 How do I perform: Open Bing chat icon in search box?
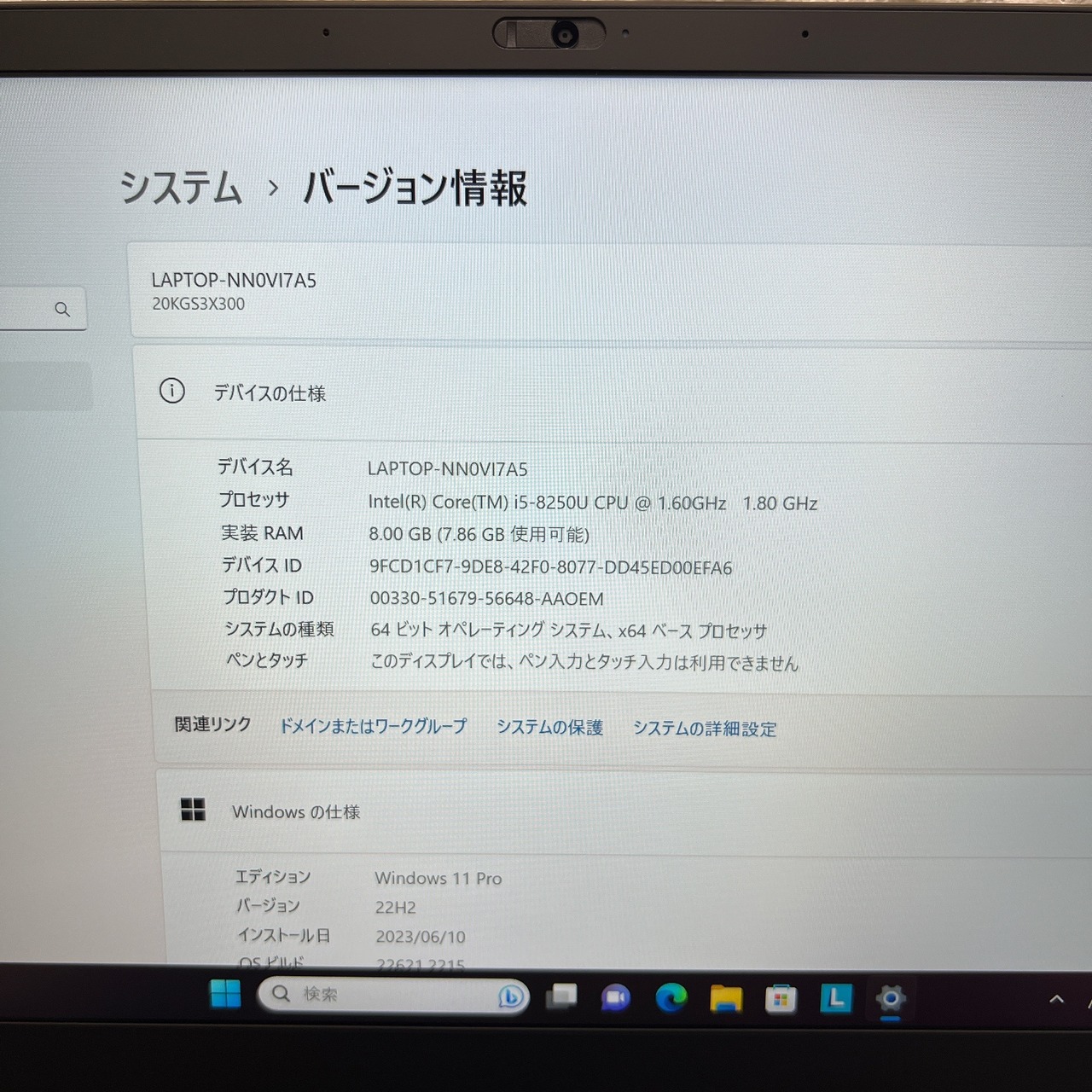click(x=510, y=996)
